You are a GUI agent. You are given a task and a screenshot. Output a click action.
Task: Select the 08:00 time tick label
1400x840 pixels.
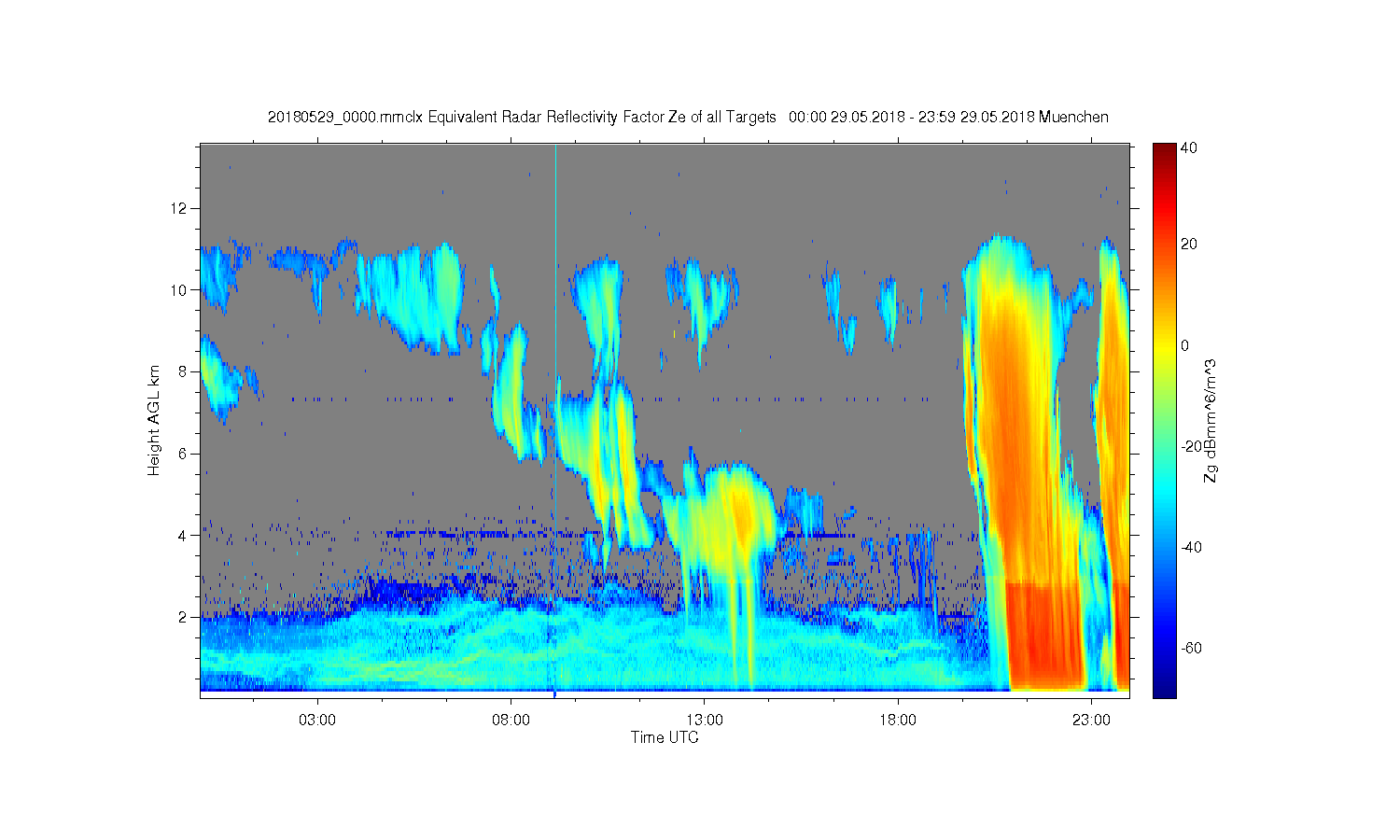pos(511,720)
